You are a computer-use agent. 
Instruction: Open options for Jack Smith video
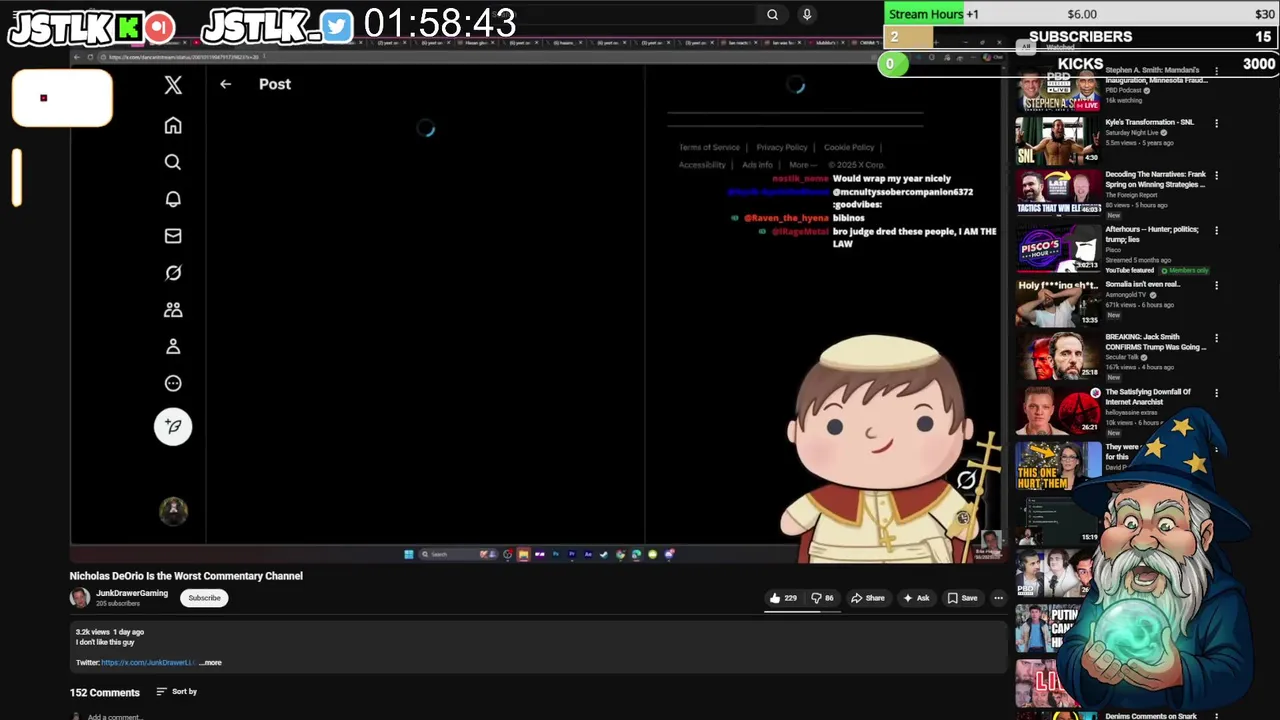pos(1216,338)
